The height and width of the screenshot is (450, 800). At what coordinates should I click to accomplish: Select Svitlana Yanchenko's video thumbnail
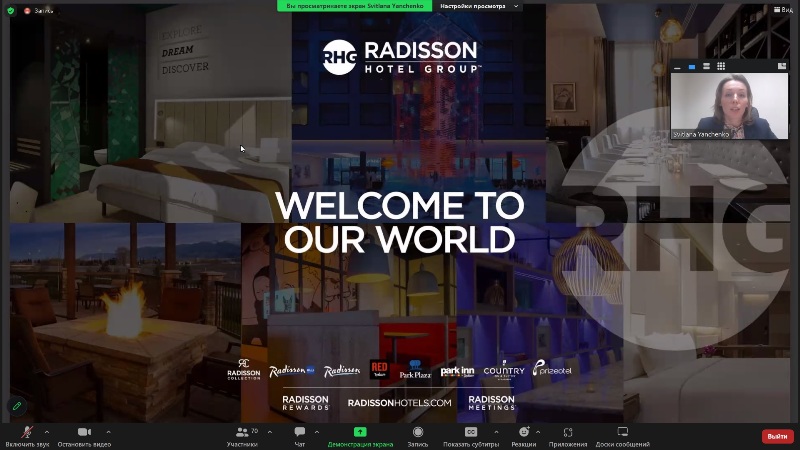730,106
